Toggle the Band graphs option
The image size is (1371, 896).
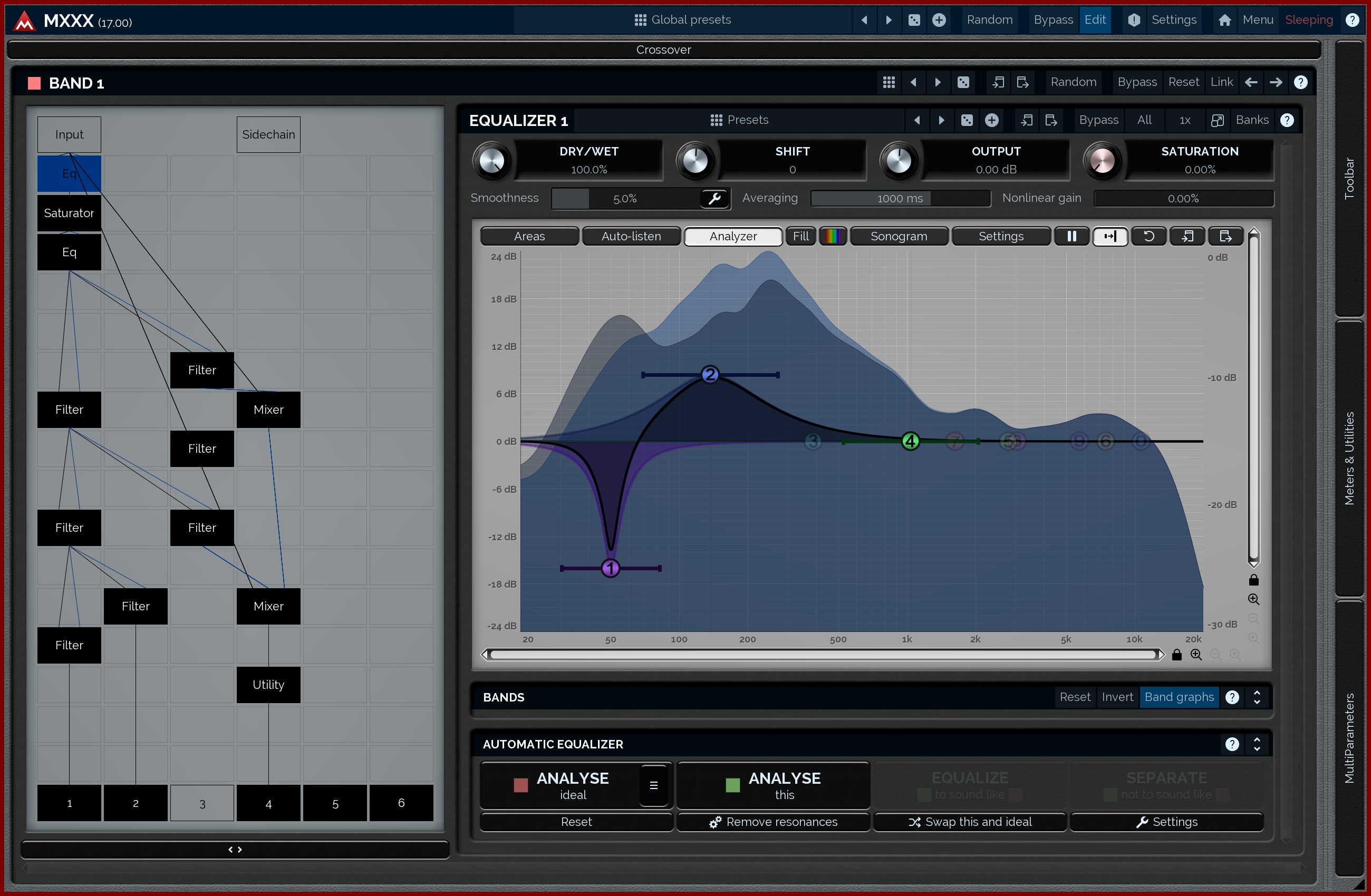coord(1179,697)
